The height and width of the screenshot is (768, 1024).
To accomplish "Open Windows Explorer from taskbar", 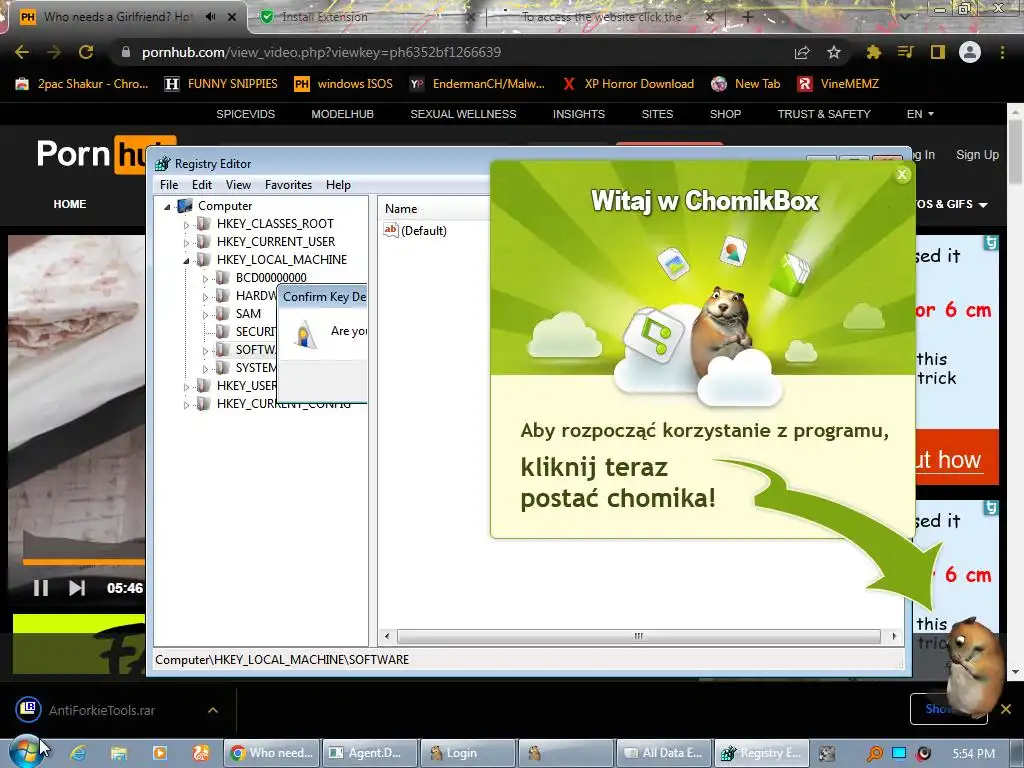I will click(119, 753).
